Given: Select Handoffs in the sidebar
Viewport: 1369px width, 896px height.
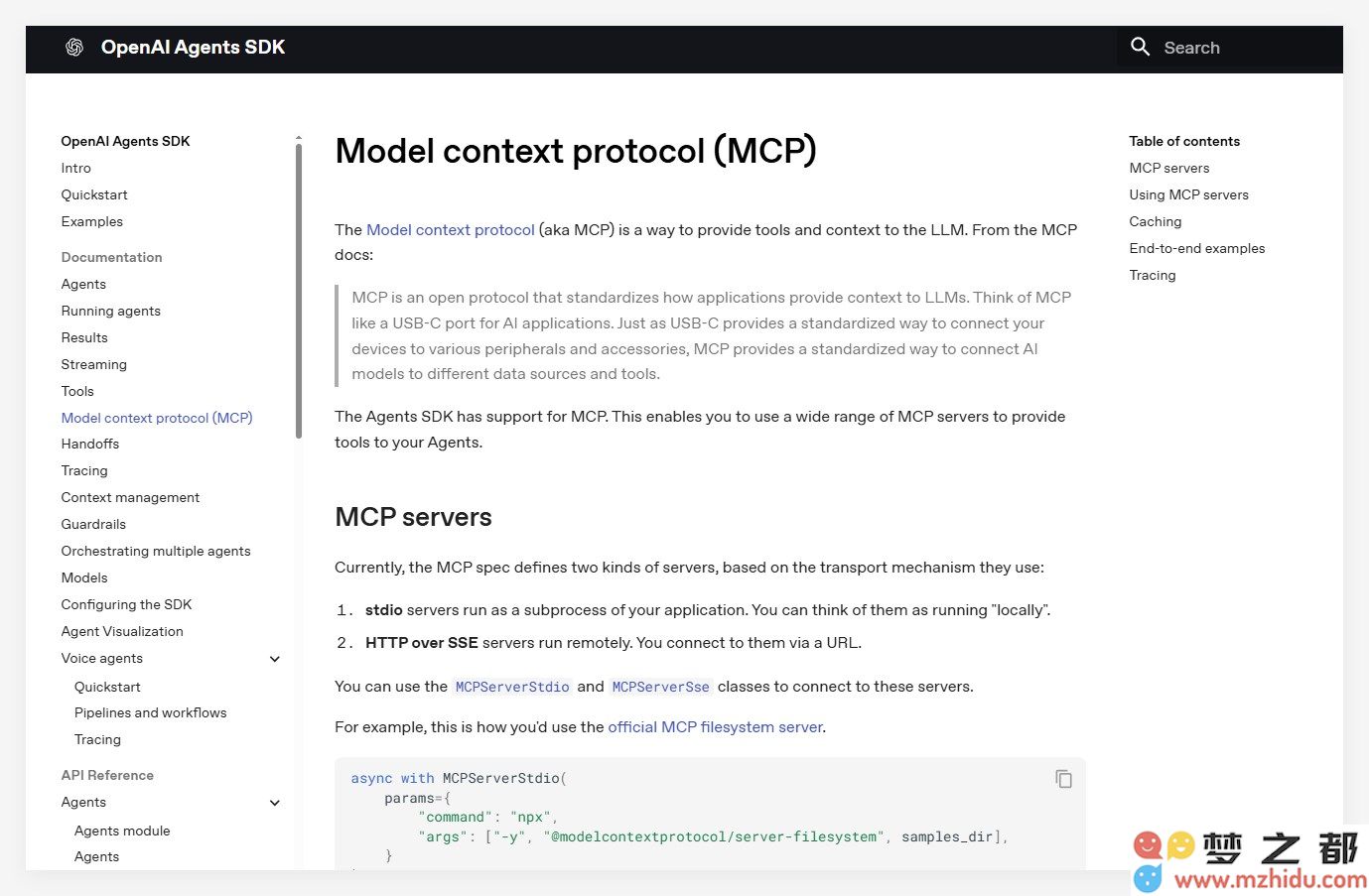Looking at the screenshot, I should [x=90, y=444].
